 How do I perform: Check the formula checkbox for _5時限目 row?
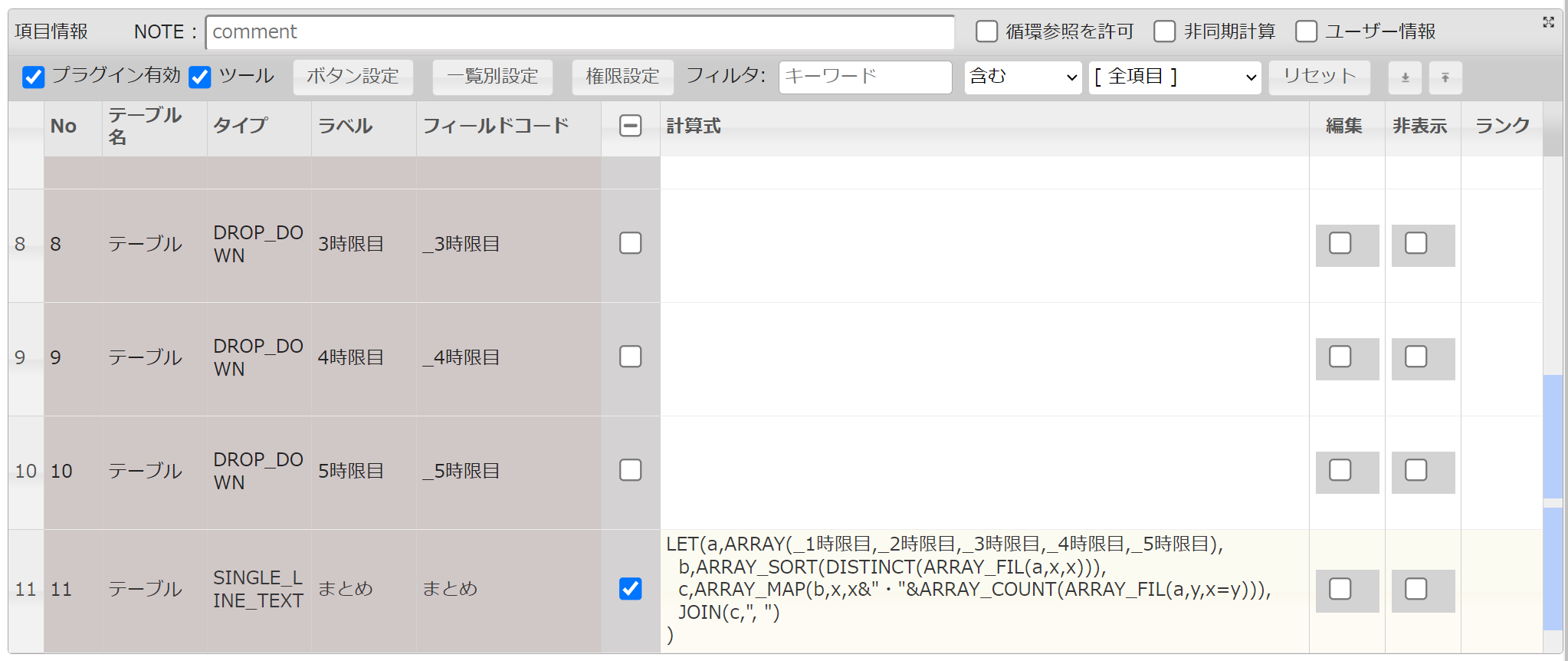click(630, 470)
